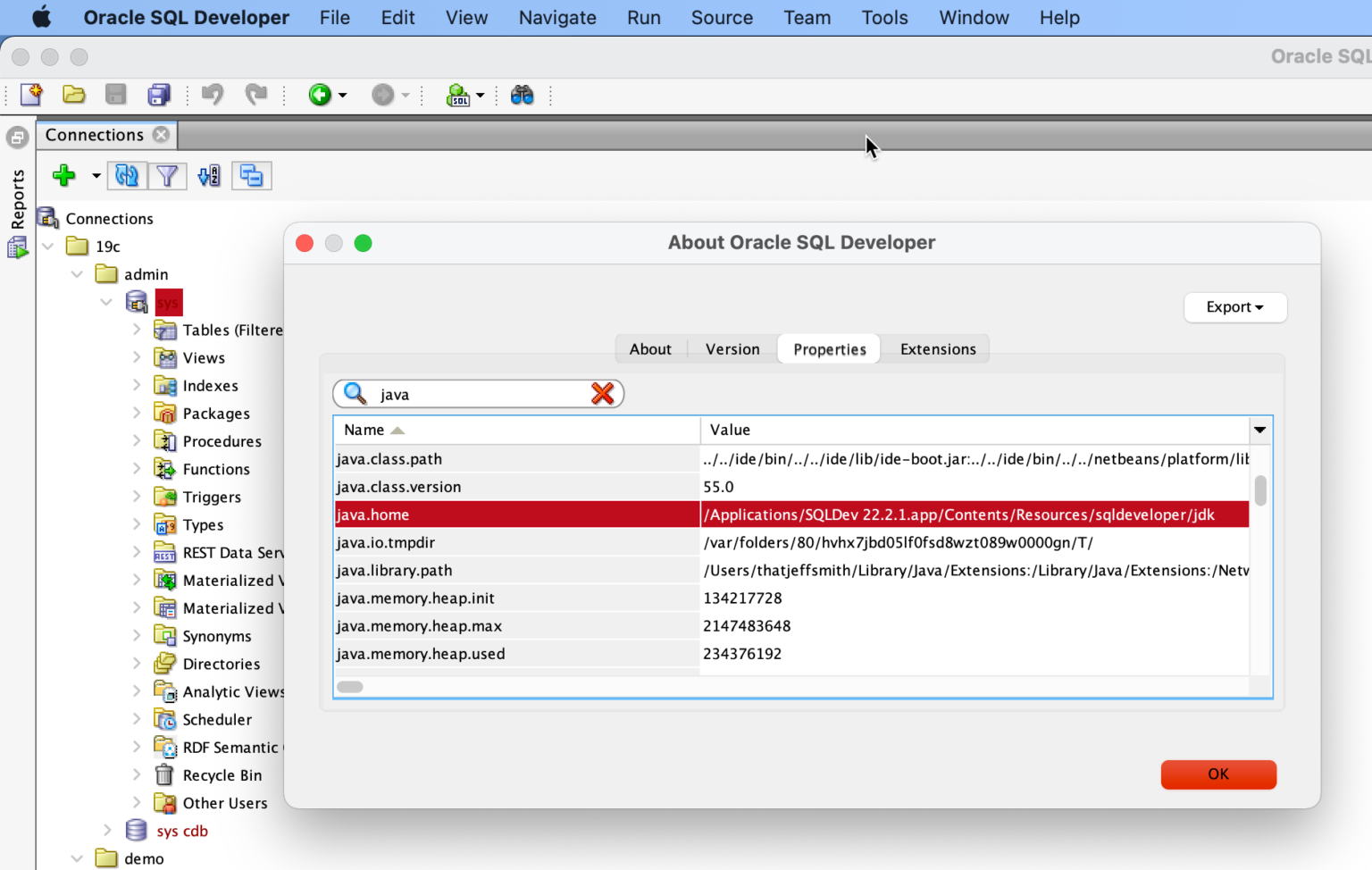Click the Open file toolbar icon
The image size is (1372, 870).
[x=73, y=95]
